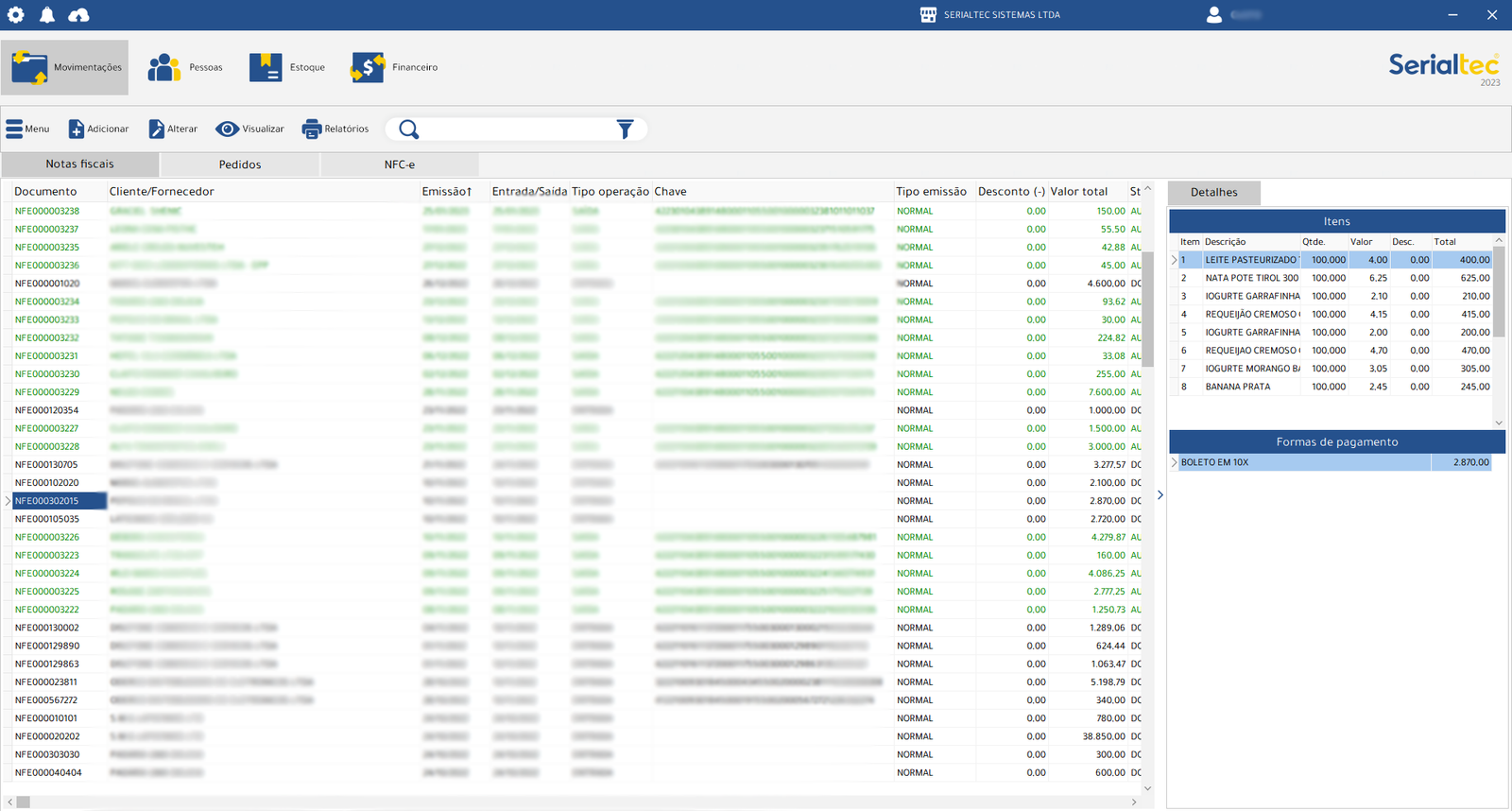
Task: Select document NFE000001020
Action: [47, 284]
